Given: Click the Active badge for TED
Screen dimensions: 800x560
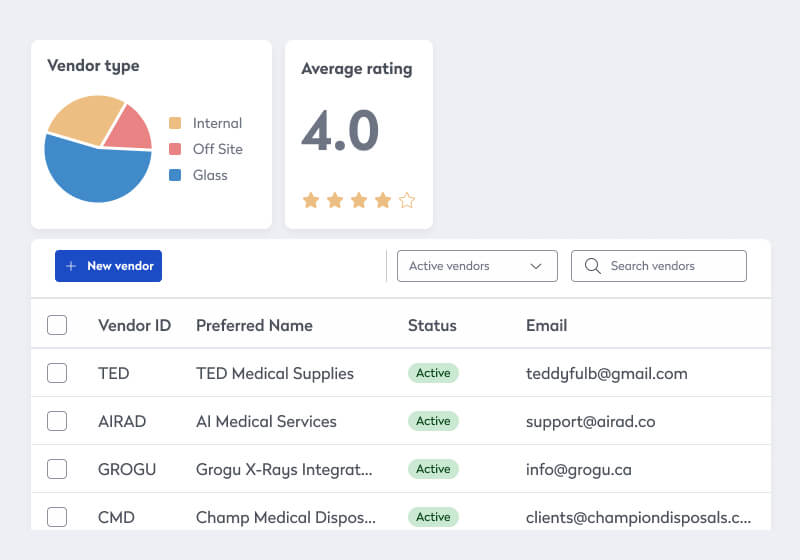Looking at the screenshot, I should [x=433, y=373].
